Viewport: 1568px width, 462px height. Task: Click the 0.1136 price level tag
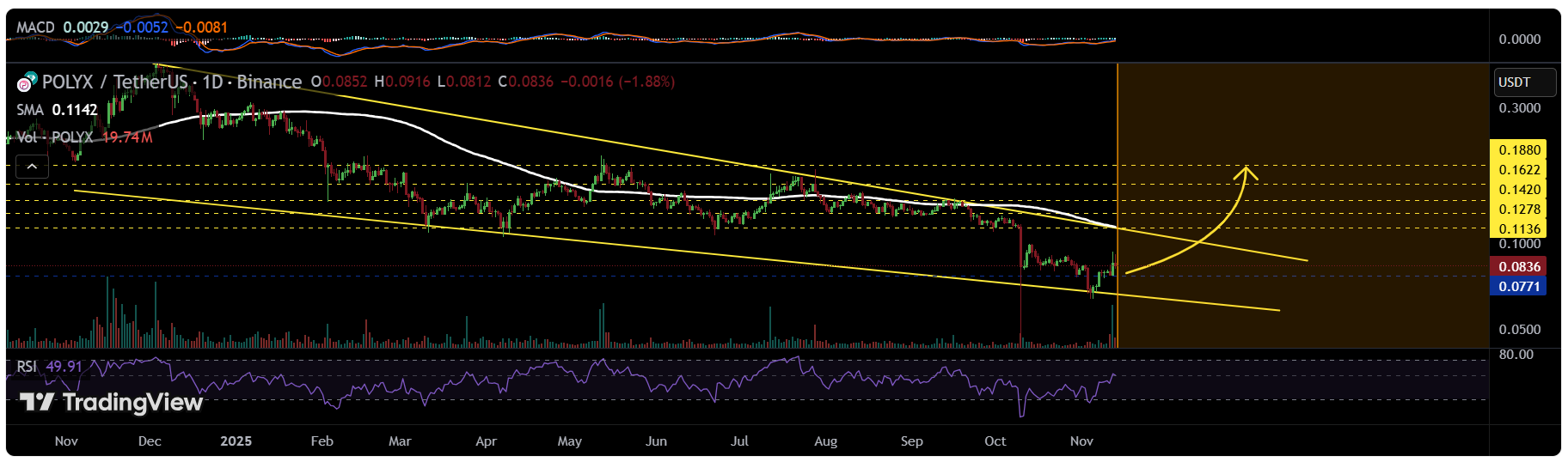[1519, 229]
